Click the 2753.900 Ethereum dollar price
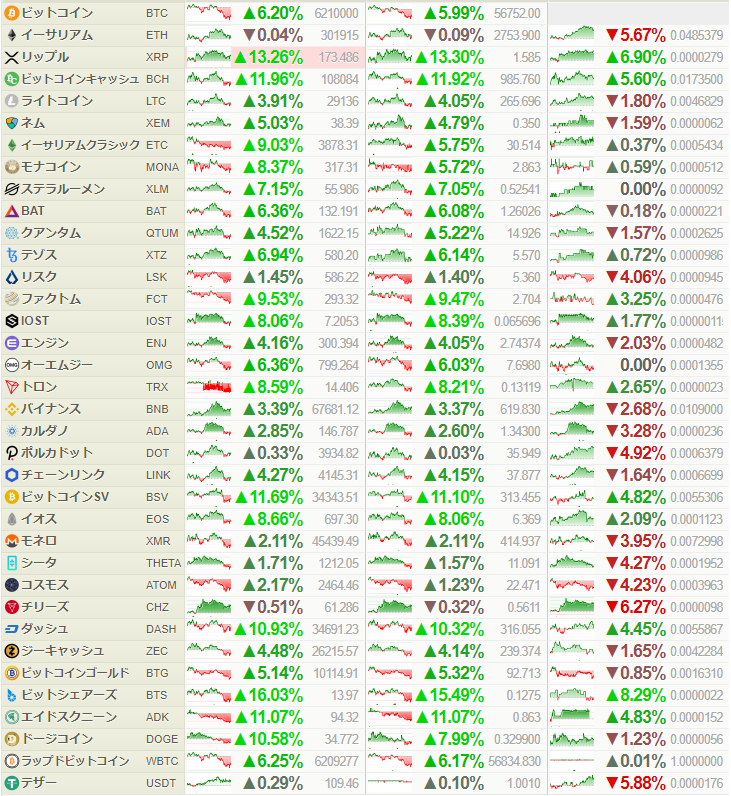The height and width of the screenshot is (796, 731). [517, 35]
